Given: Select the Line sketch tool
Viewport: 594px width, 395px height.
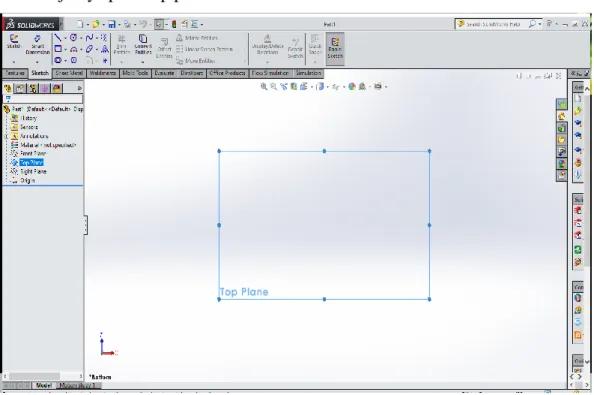Looking at the screenshot, I should (x=58, y=37).
